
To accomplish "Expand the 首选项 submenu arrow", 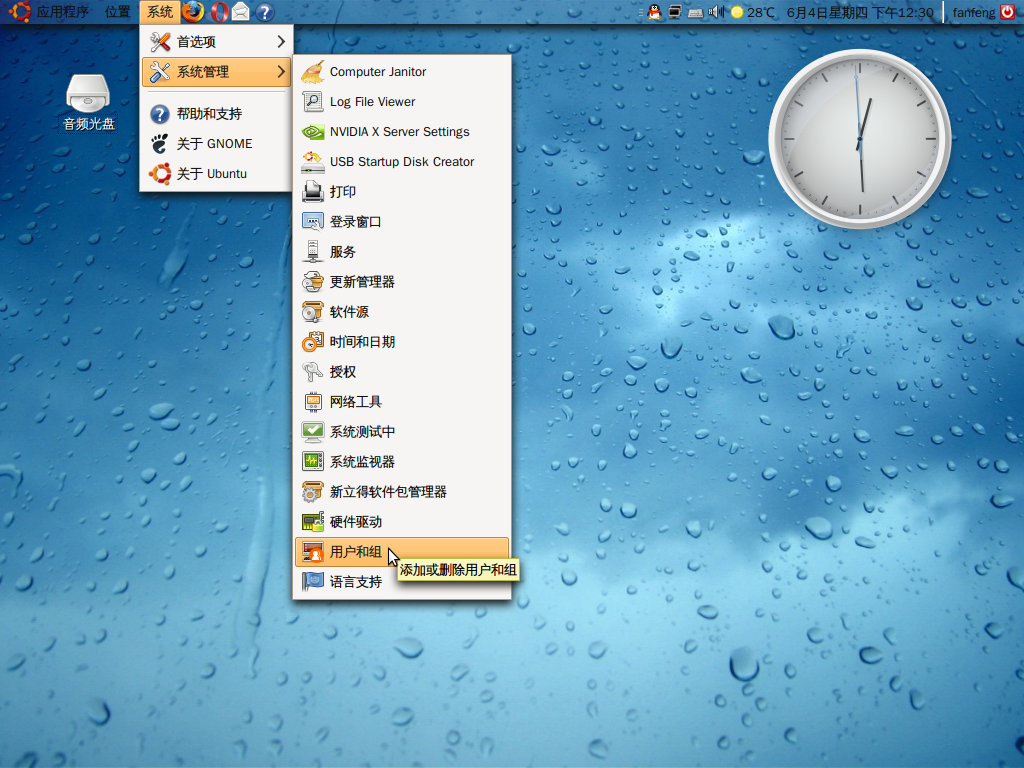I will (x=281, y=42).
